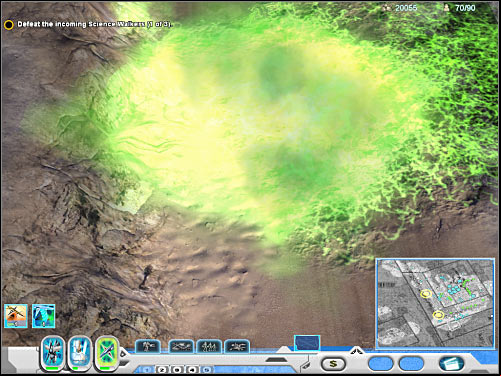Image resolution: width=501 pixels, height=376 pixels.
Task: Activate the first blue oval ability button
Action: (x=53, y=354)
